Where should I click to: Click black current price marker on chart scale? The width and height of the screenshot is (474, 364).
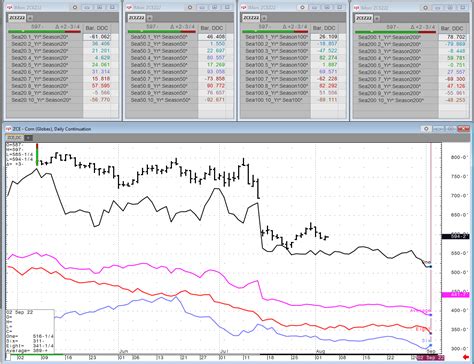tap(455, 236)
